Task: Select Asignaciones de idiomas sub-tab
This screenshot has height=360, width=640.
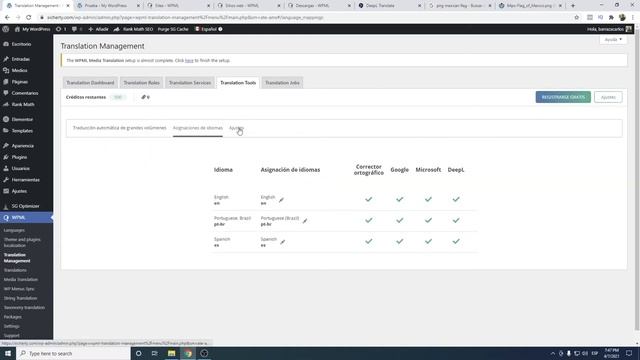Action: point(198,128)
